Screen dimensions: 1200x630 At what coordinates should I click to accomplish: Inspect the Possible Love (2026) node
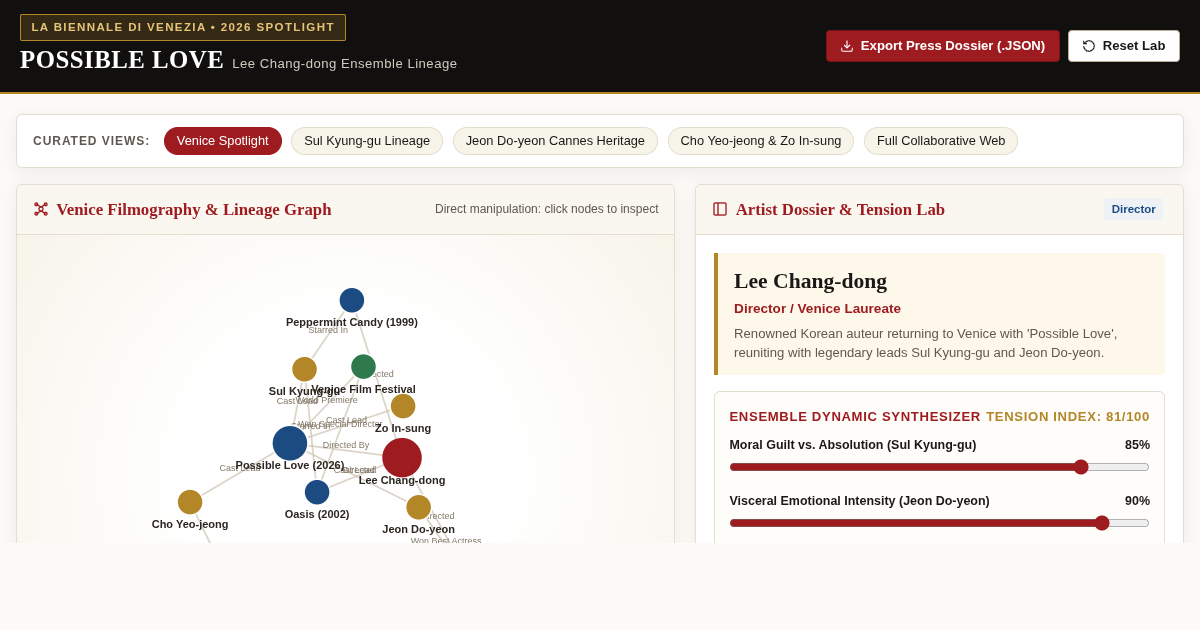[x=290, y=443]
